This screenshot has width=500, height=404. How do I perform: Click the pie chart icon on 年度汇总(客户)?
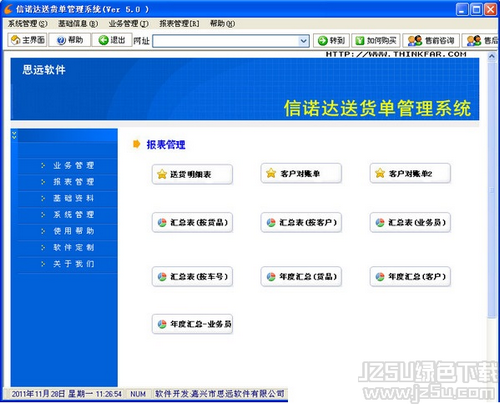[x=380, y=276]
